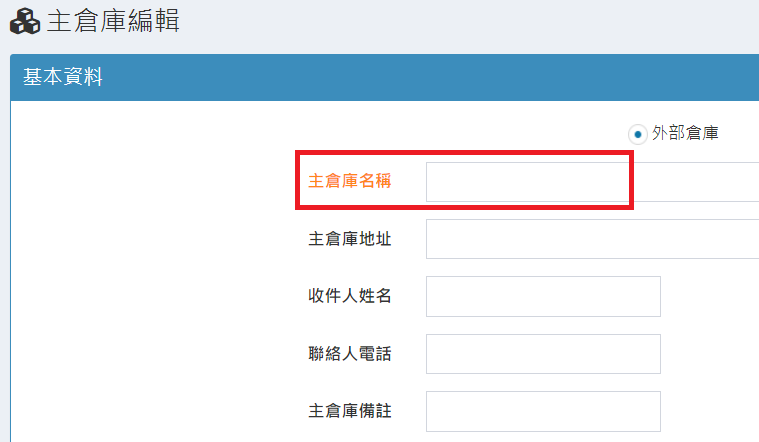Viewport: 759px width, 442px height.
Task: Click the 聯絡人電話 field label
Action: click(349, 354)
